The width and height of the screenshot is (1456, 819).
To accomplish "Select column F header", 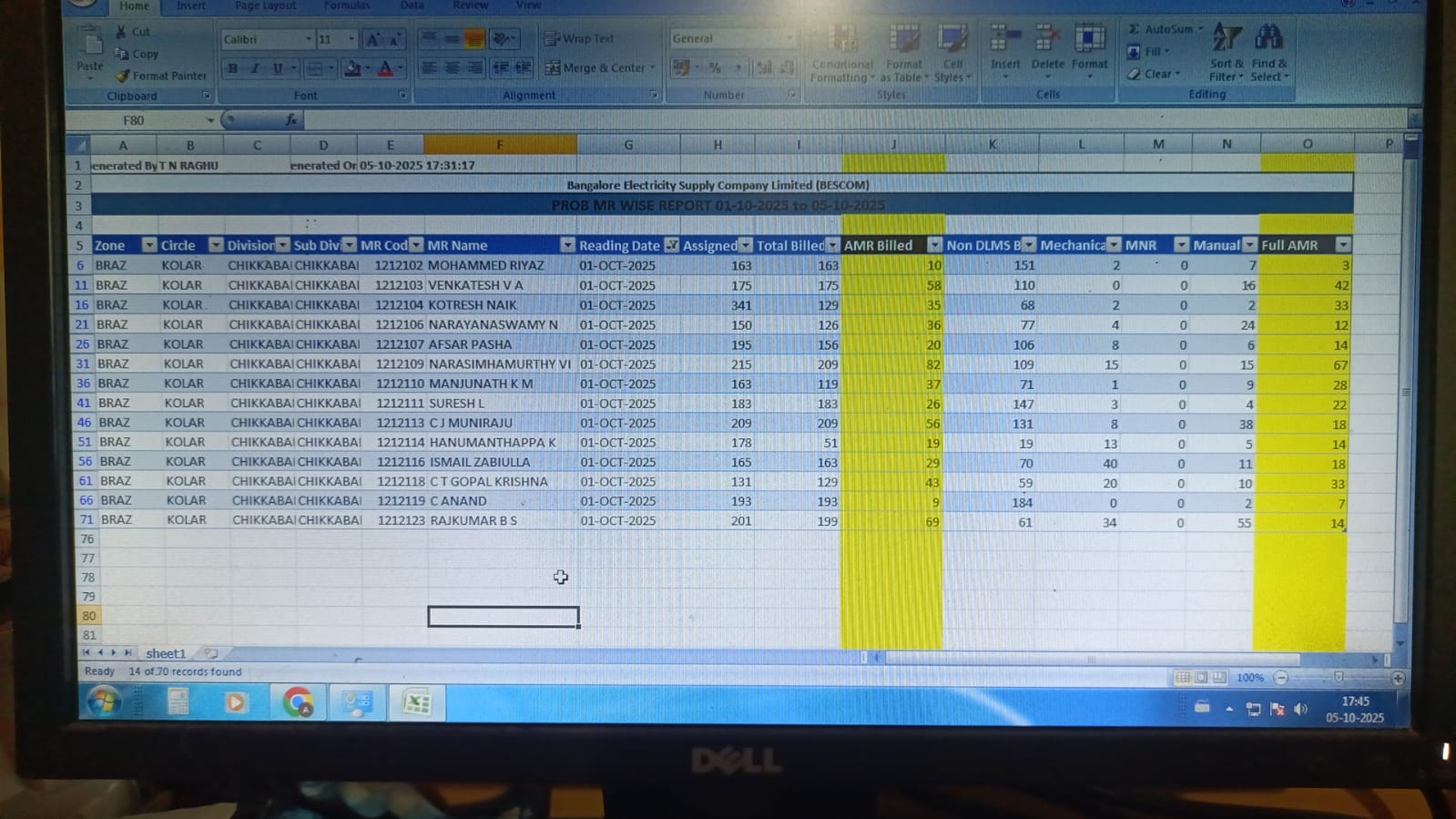I will [500, 145].
